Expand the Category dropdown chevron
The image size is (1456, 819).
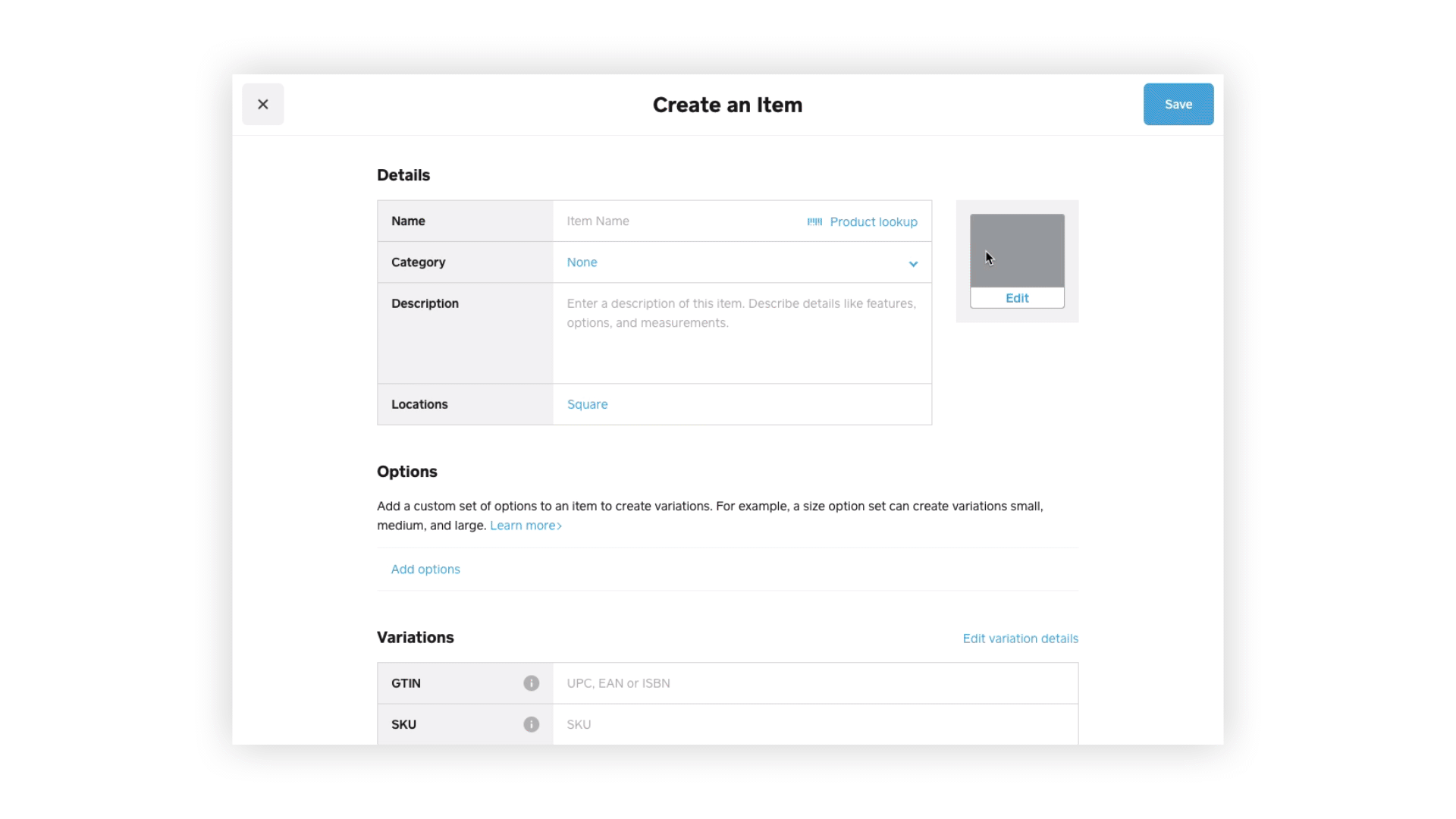(913, 263)
